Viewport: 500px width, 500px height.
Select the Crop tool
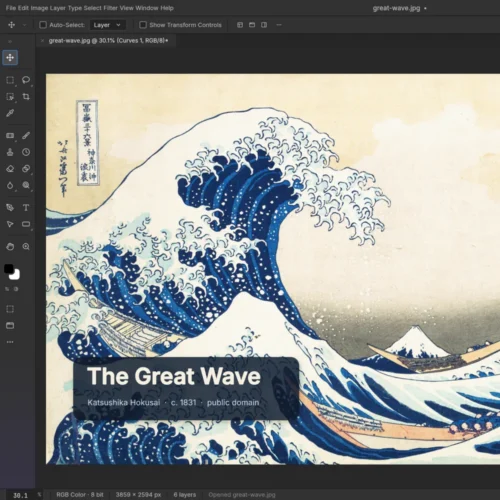pyautogui.click(x=26, y=97)
